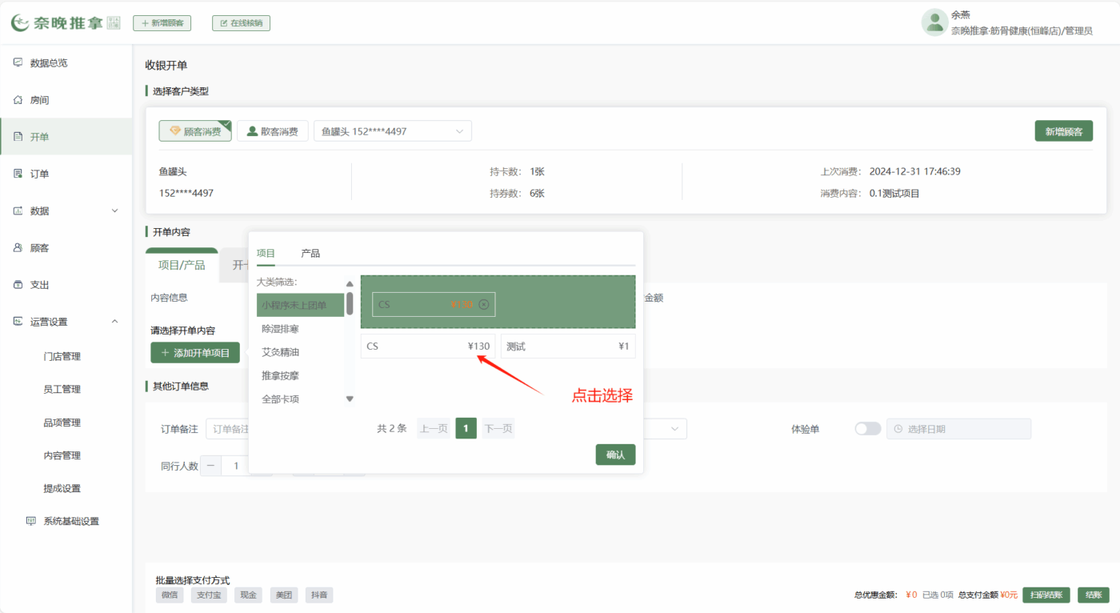Select 除湿排寒 category filter

pyautogui.click(x=300, y=329)
